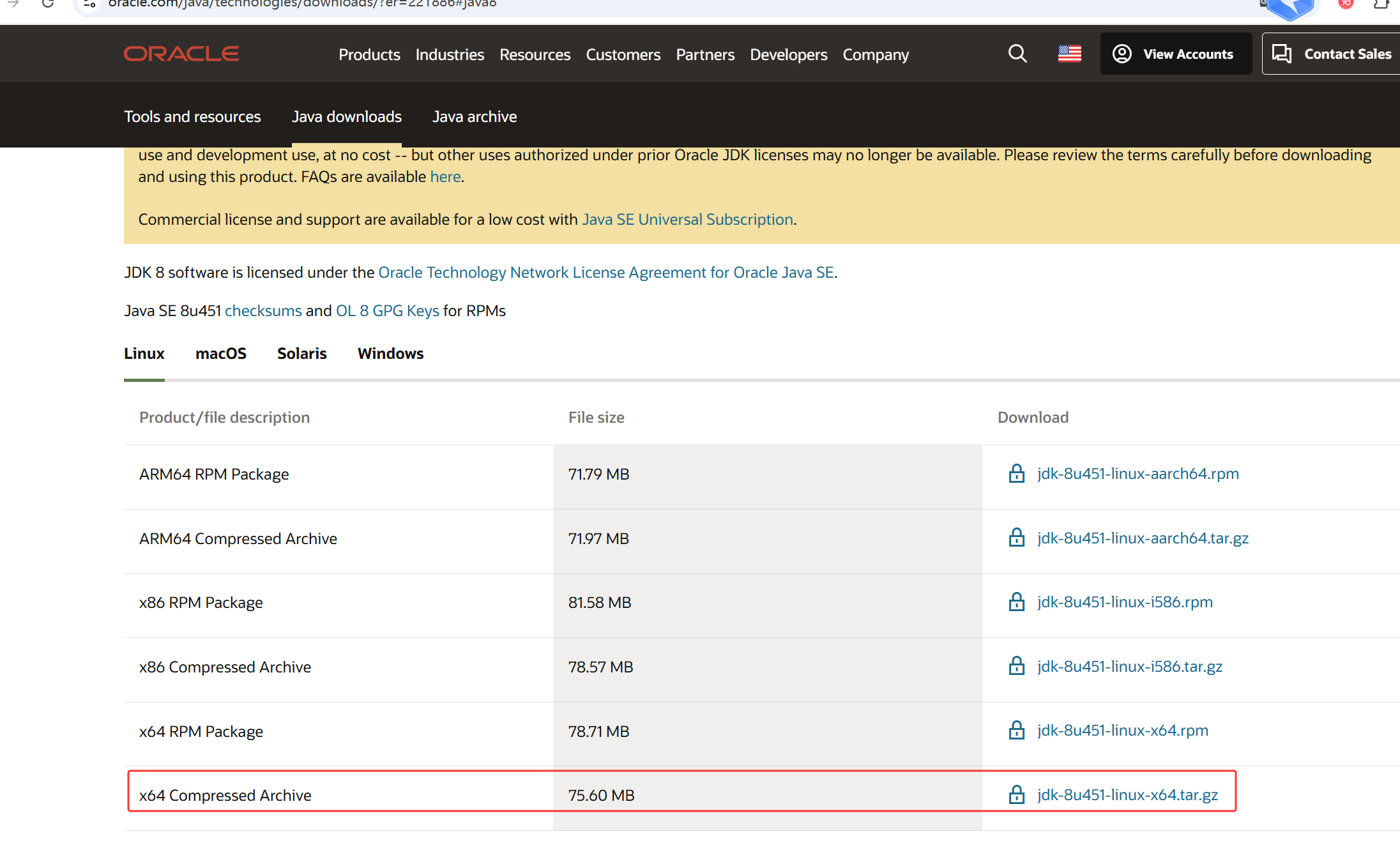
Task: Expand the Developers menu
Action: click(788, 55)
